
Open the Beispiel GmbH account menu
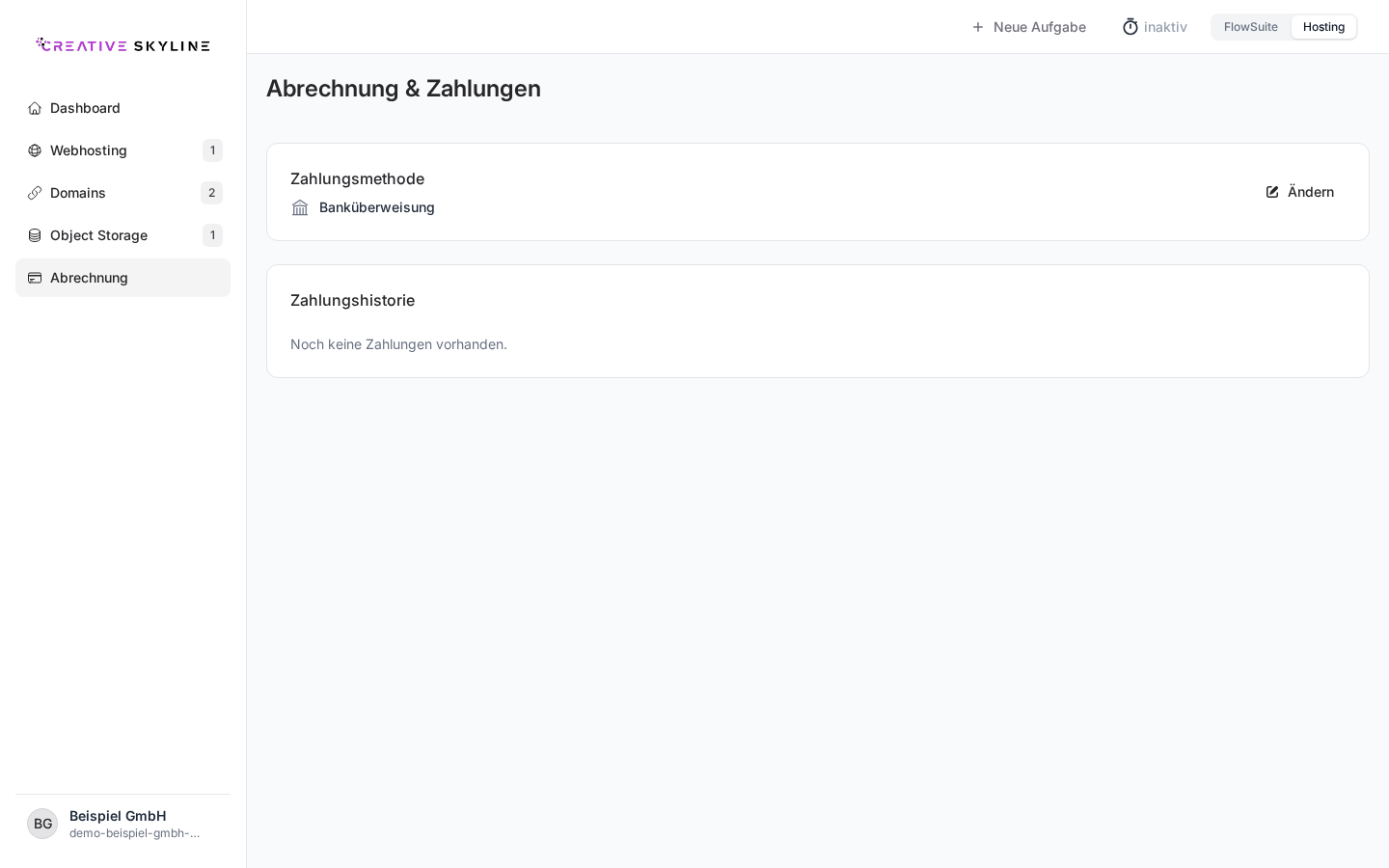click(x=123, y=824)
